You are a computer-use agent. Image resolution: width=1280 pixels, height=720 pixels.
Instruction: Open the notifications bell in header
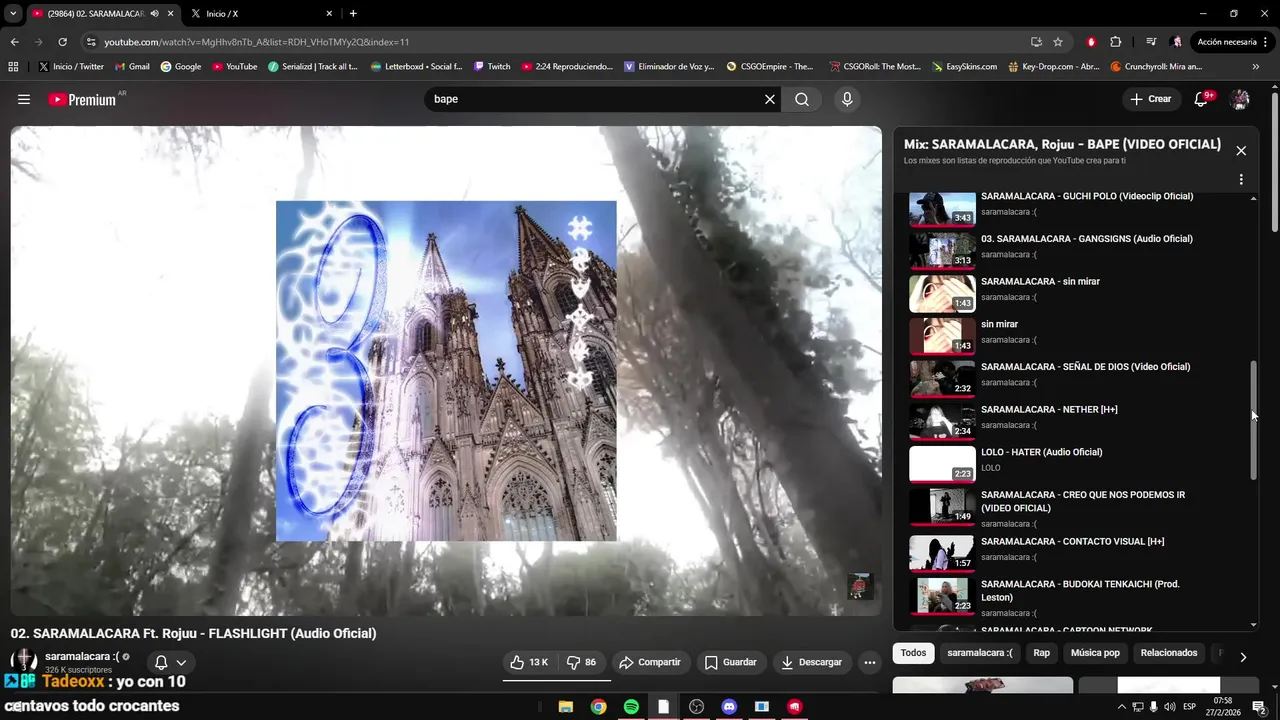click(x=1203, y=99)
